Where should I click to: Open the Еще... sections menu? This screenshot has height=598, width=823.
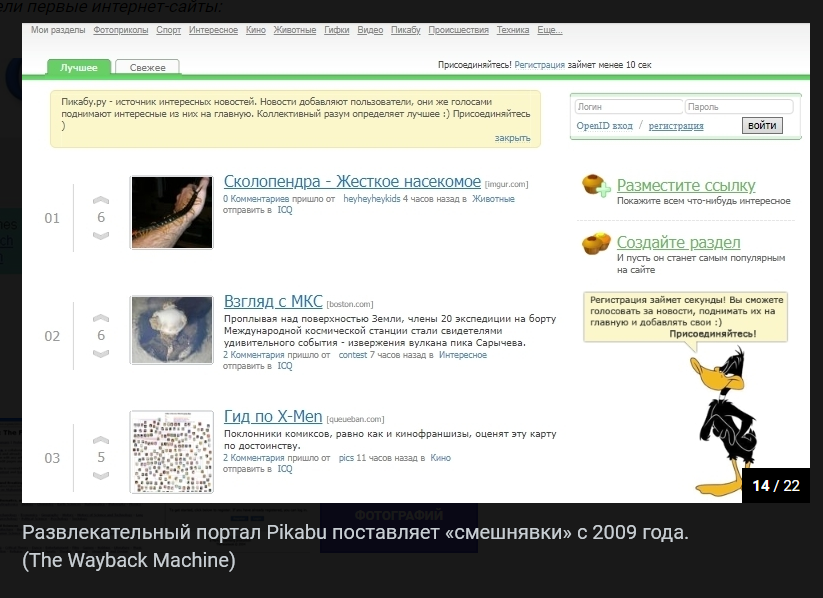(x=549, y=30)
